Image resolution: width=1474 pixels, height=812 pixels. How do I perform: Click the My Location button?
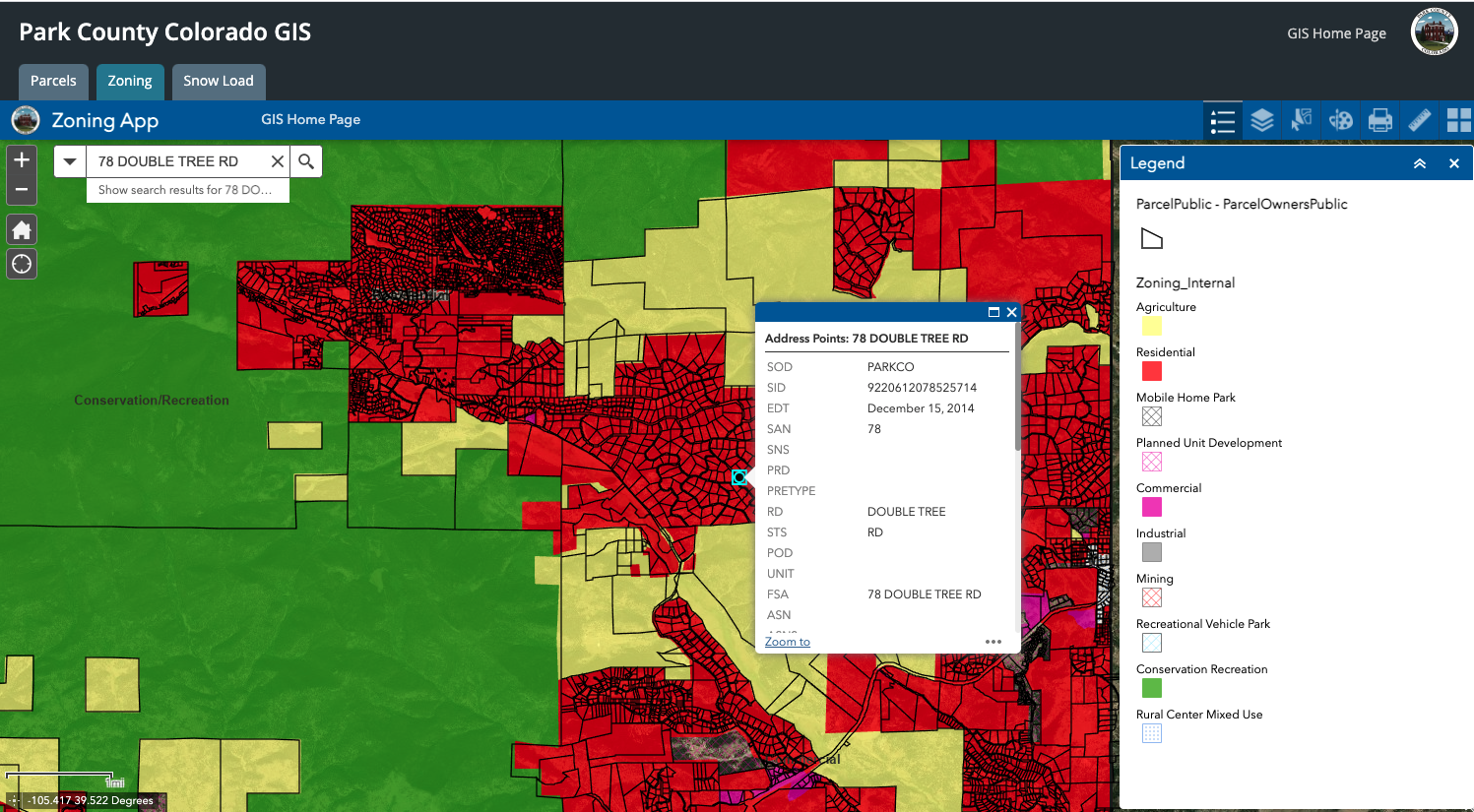point(22,264)
